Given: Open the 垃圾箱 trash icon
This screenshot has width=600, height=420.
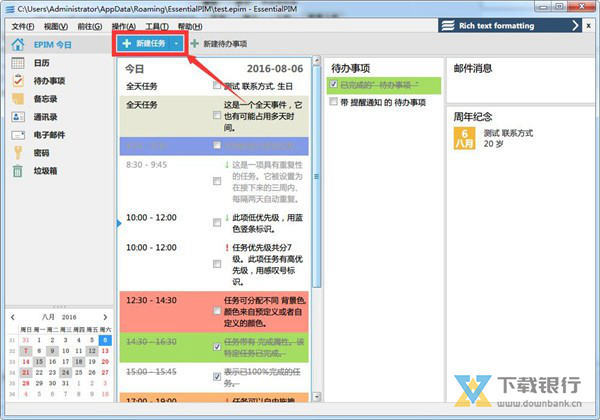Looking at the screenshot, I should [x=18, y=171].
